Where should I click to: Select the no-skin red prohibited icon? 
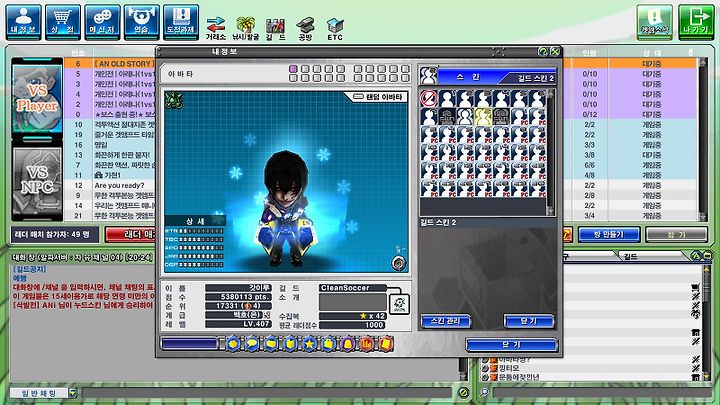pyautogui.click(x=429, y=99)
